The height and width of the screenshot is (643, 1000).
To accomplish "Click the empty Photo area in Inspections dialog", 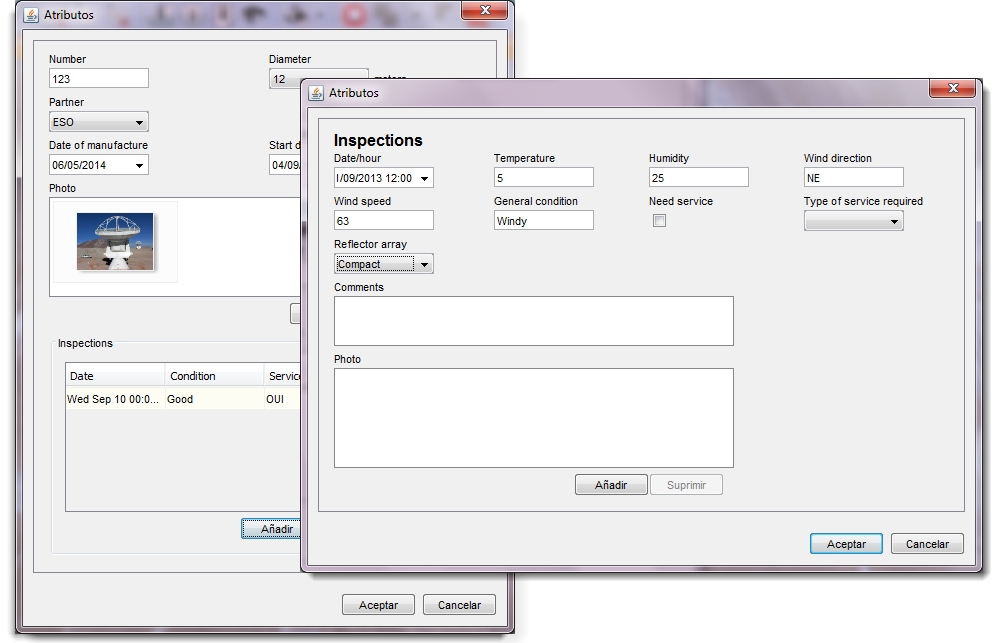I will [x=534, y=418].
